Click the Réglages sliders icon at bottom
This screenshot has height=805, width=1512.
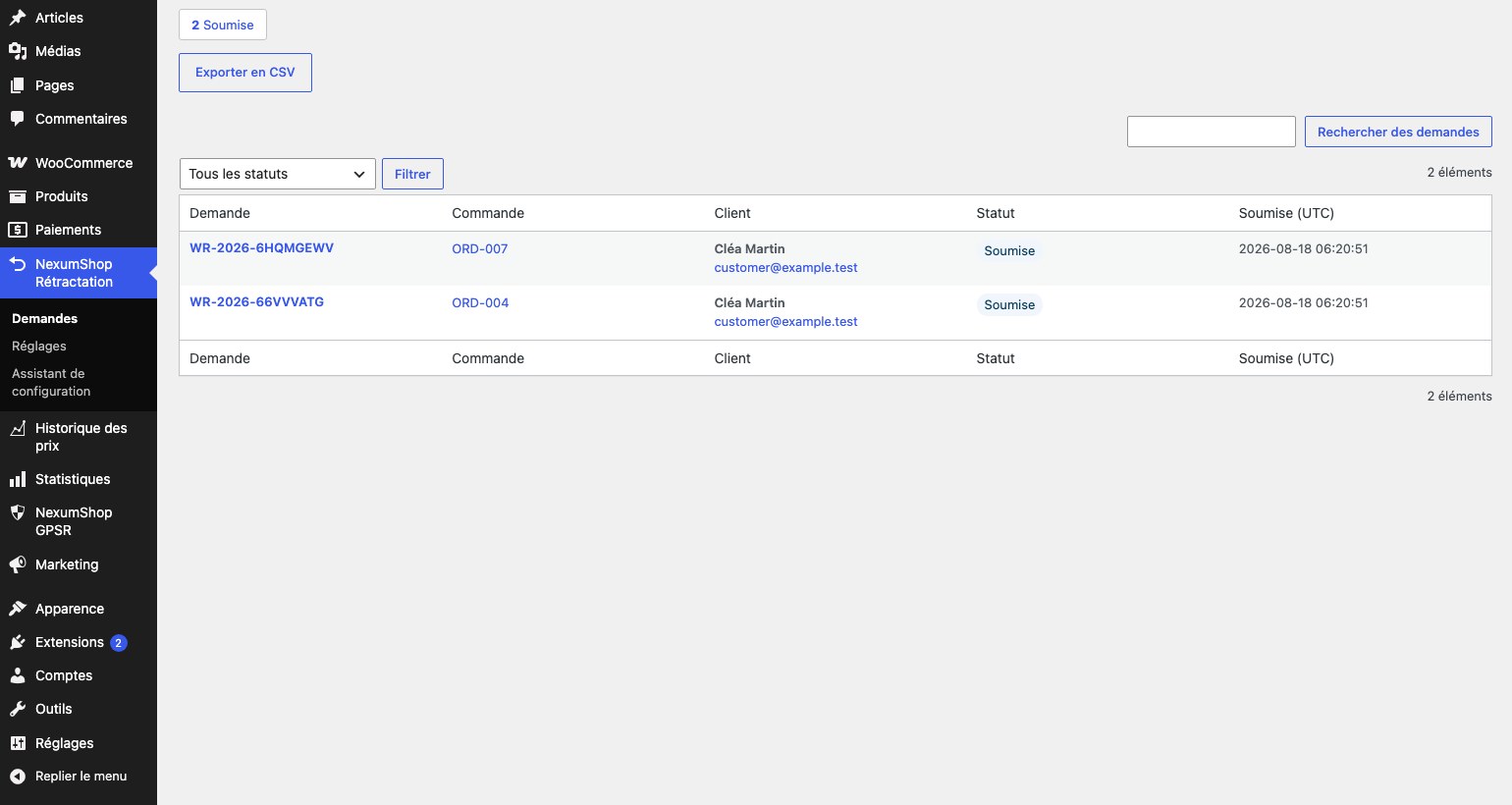point(18,743)
